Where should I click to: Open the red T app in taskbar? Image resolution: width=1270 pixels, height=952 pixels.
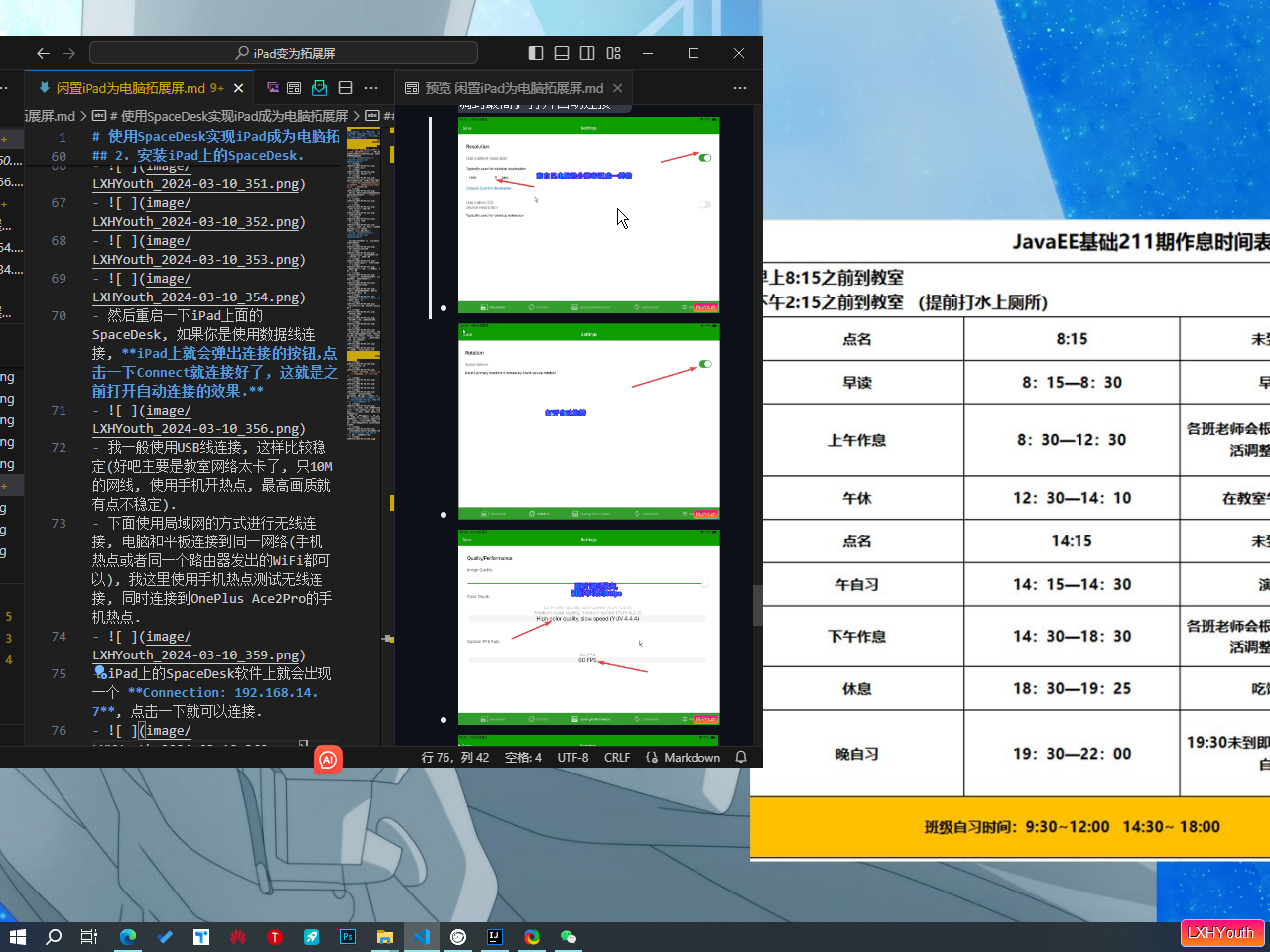point(275,936)
